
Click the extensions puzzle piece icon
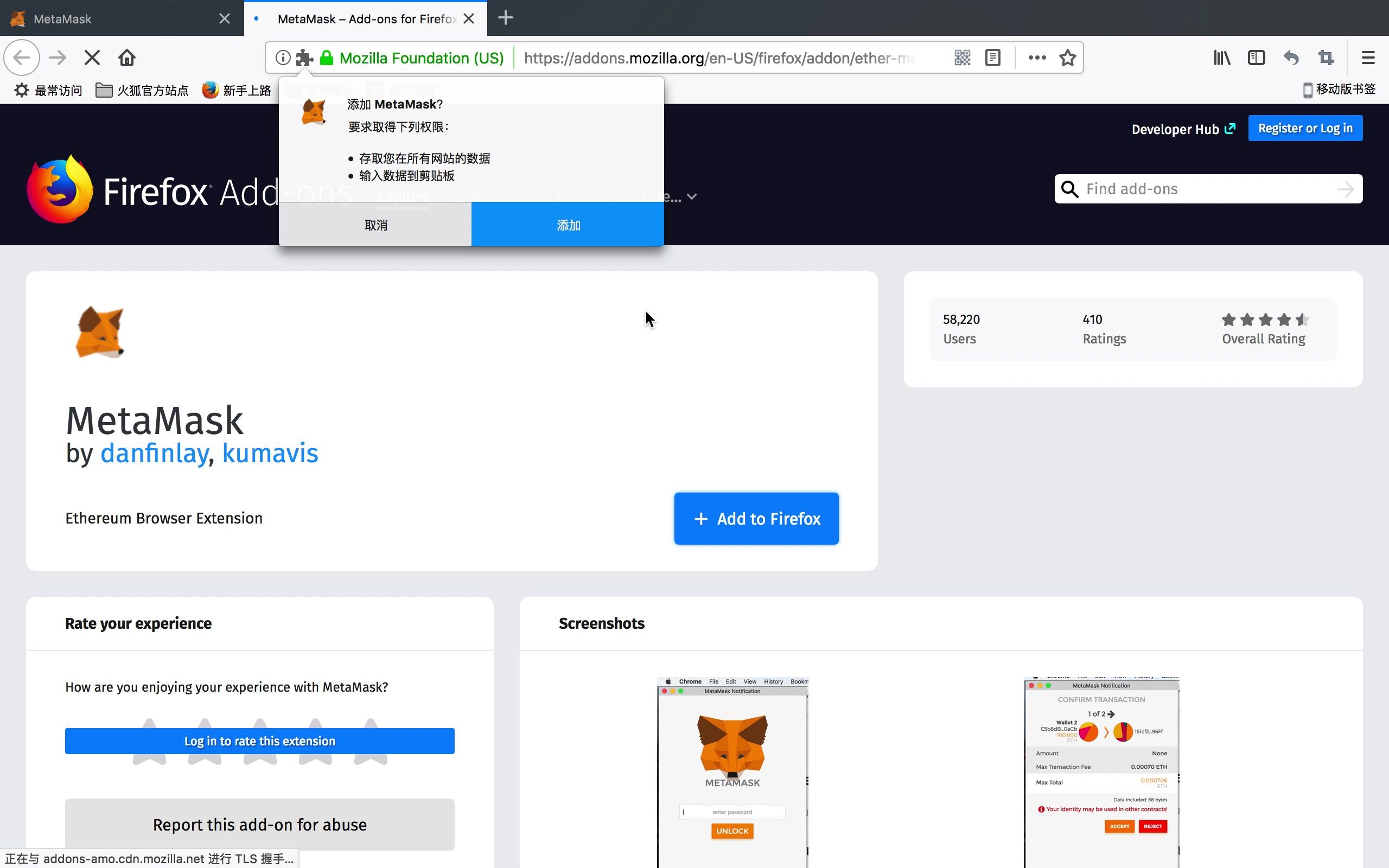click(304, 58)
